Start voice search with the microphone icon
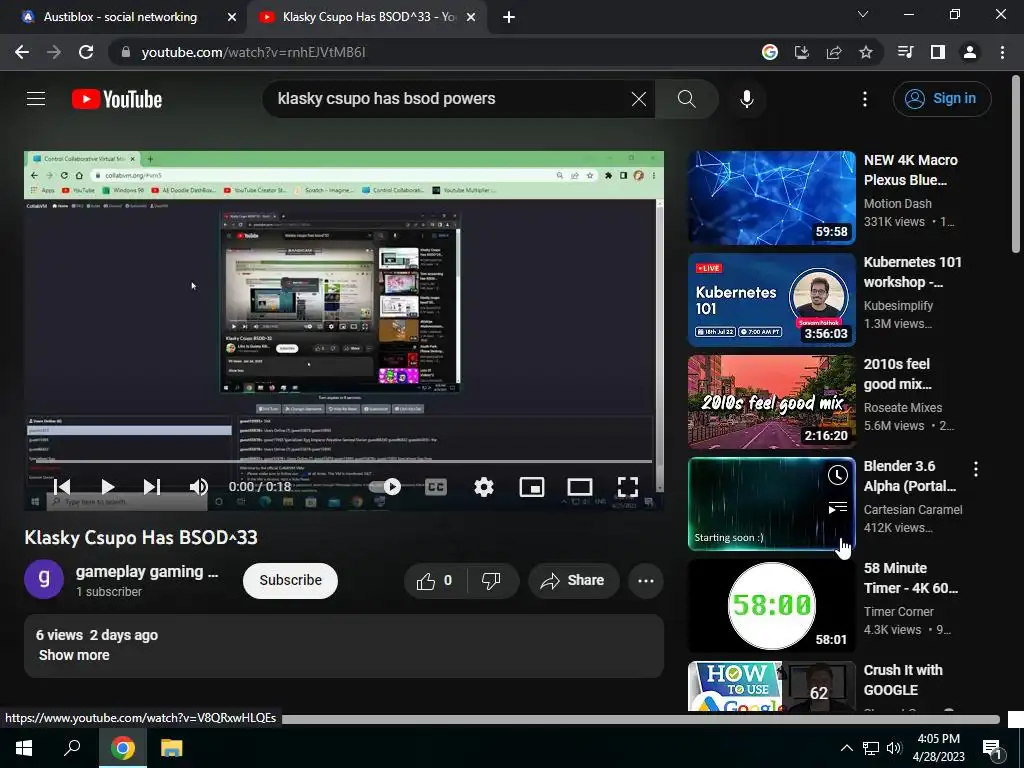Viewport: 1024px width, 768px height. click(x=747, y=99)
